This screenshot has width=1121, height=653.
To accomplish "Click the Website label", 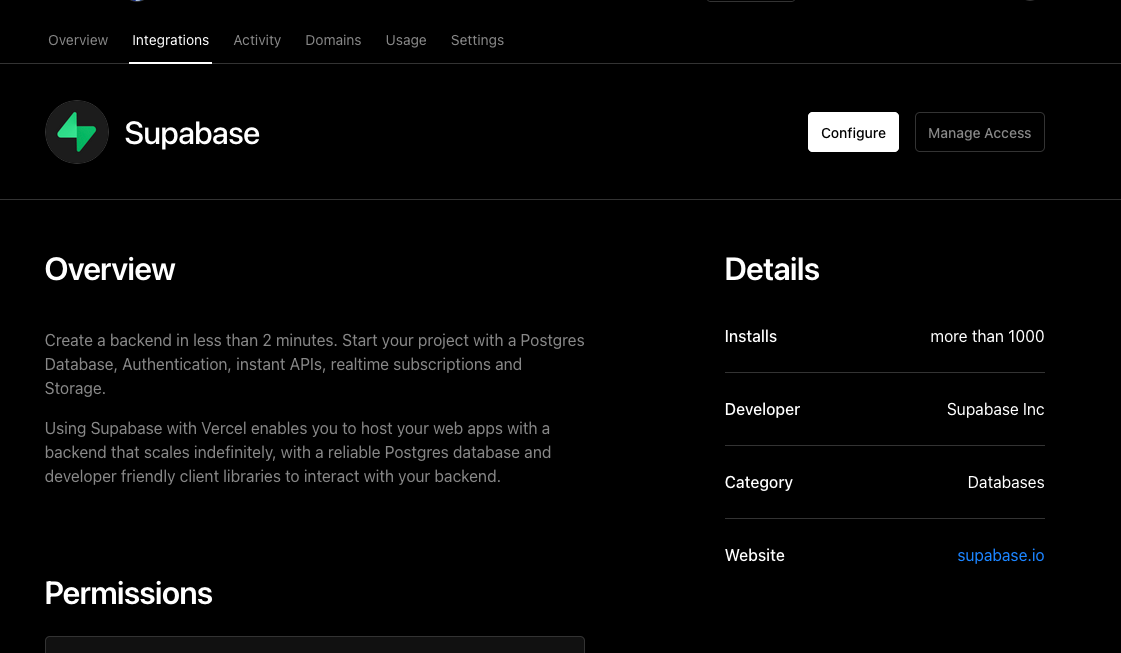I will [x=754, y=555].
